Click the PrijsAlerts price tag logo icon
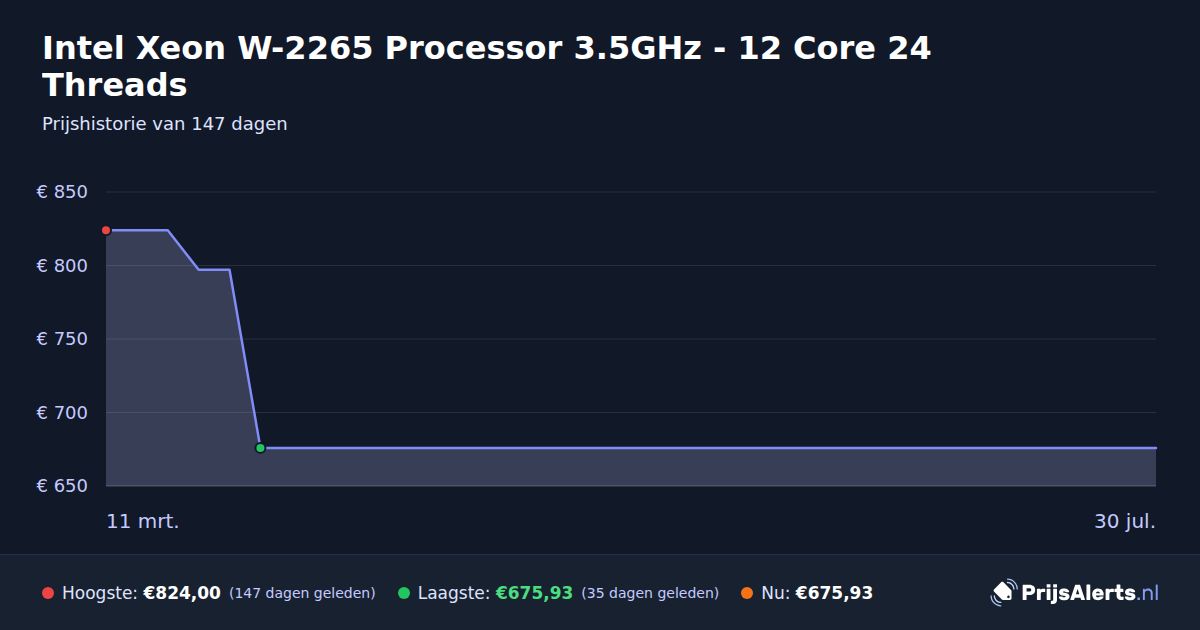Viewport: 1200px width, 630px height. click(1003, 593)
